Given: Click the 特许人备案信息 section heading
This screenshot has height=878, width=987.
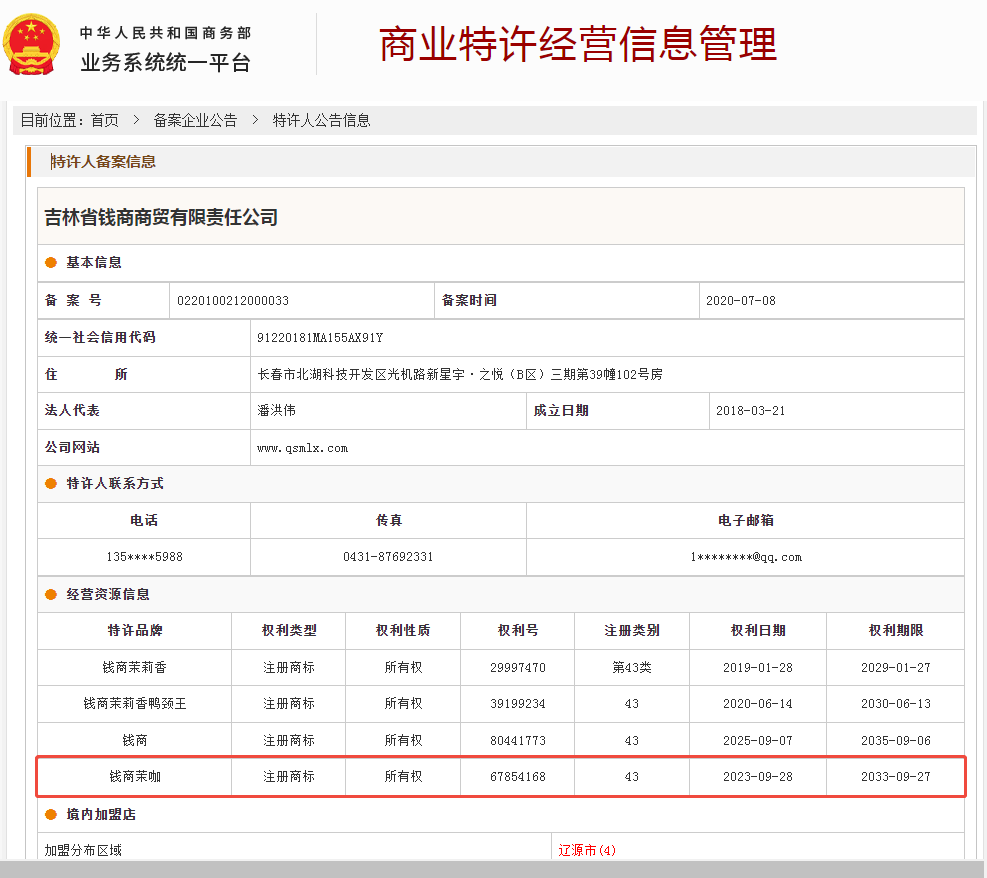Looking at the screenshot, I should pos(103,162).
